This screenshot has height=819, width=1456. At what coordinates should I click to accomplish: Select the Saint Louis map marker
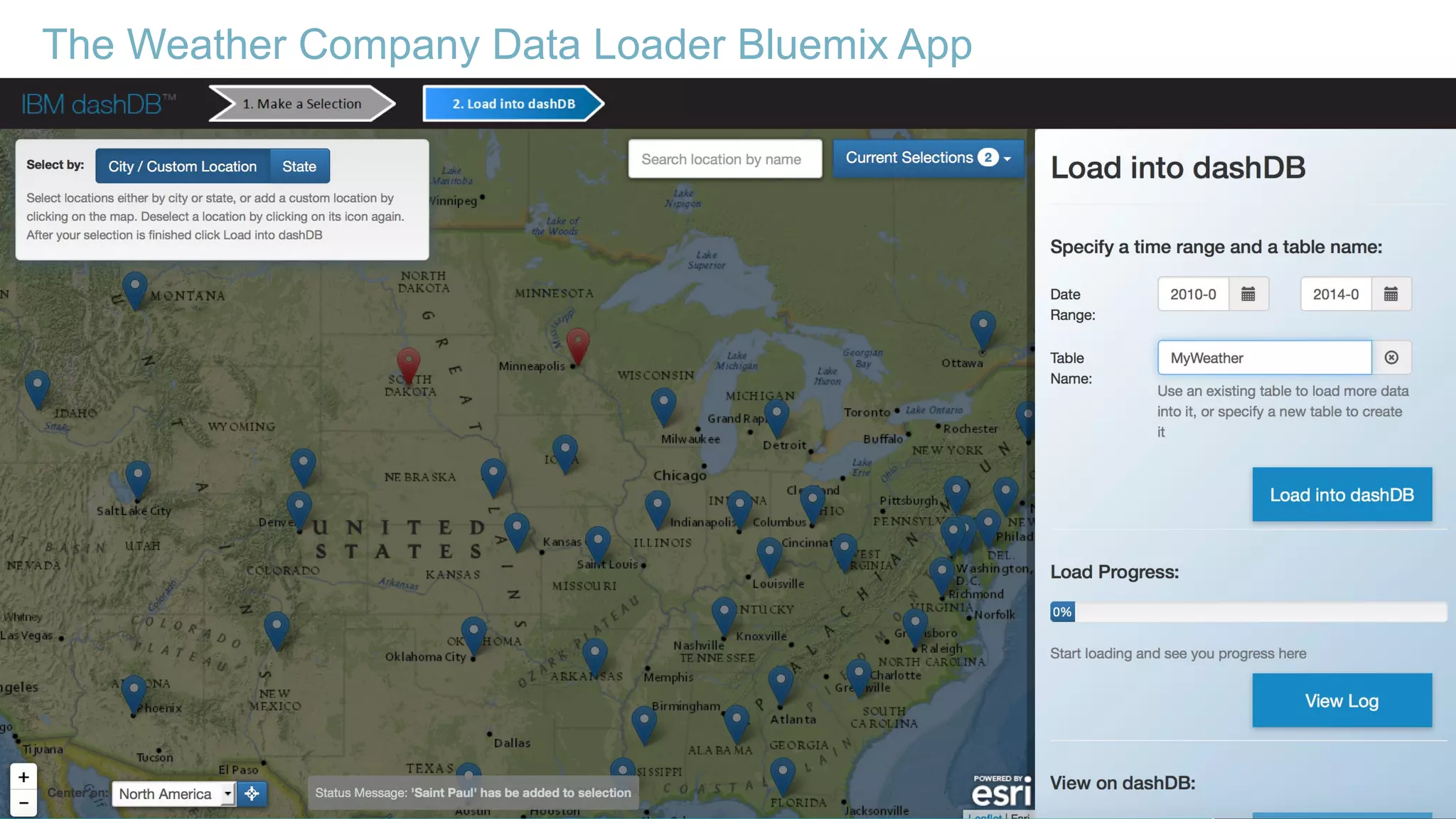(598, 545)
